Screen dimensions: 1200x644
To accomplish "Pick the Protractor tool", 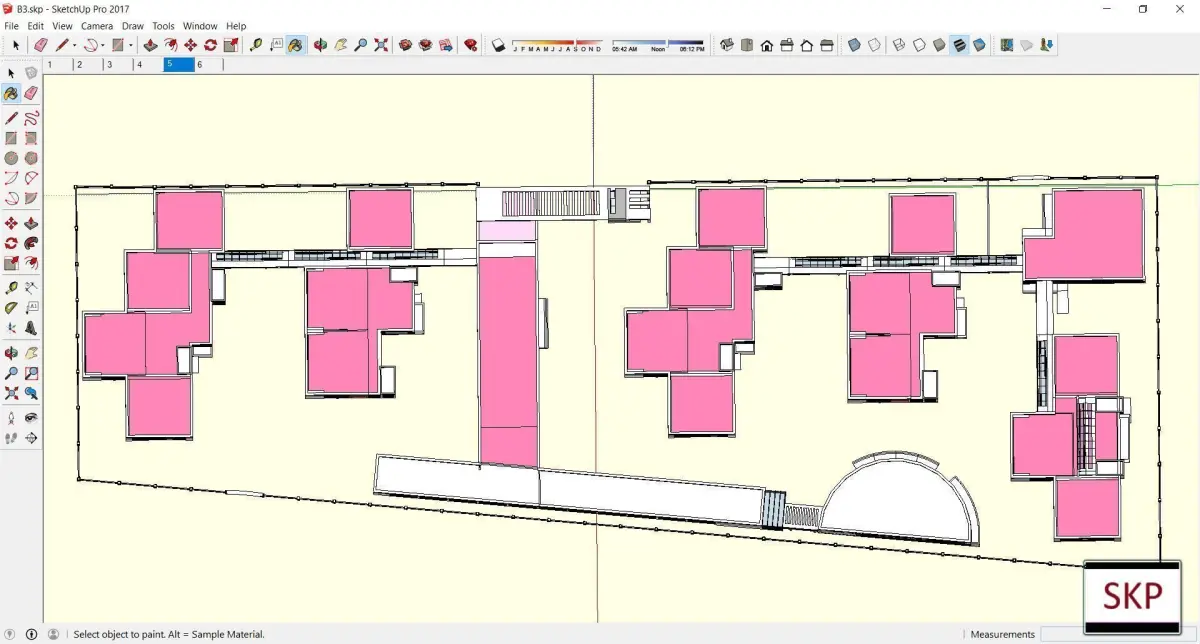I will 11,307.
